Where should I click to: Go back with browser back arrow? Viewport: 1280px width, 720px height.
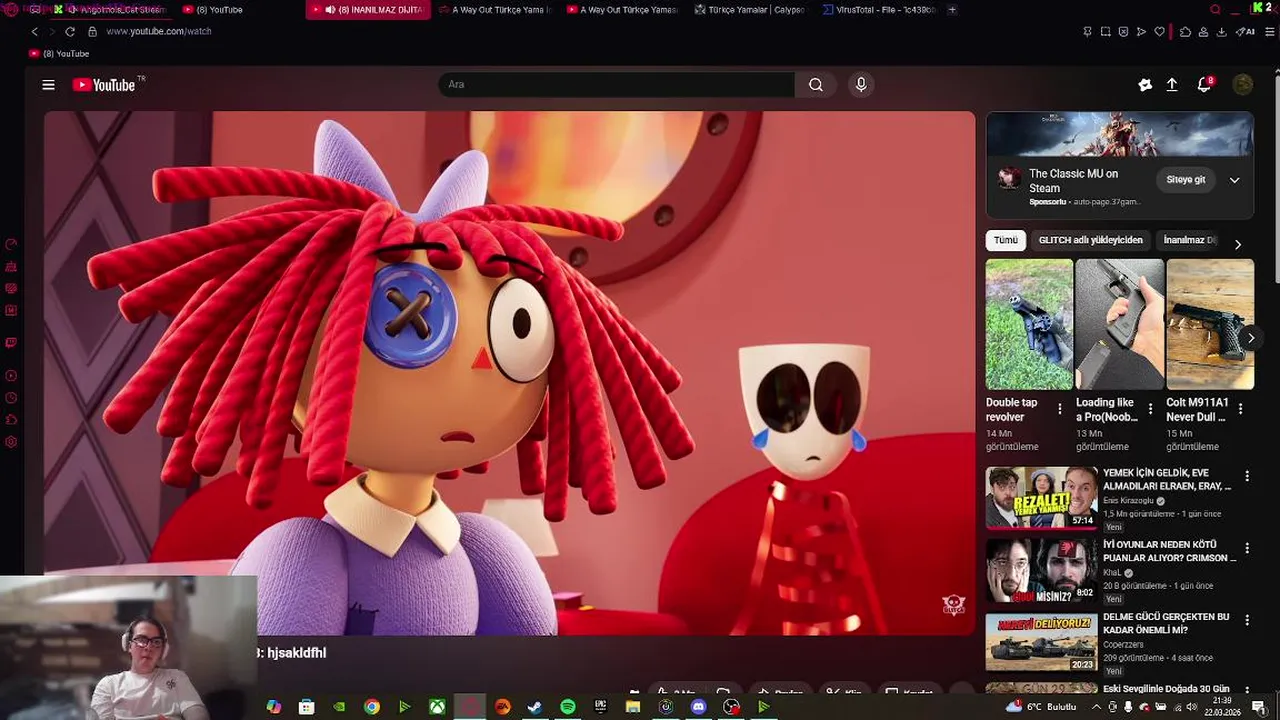34,32
